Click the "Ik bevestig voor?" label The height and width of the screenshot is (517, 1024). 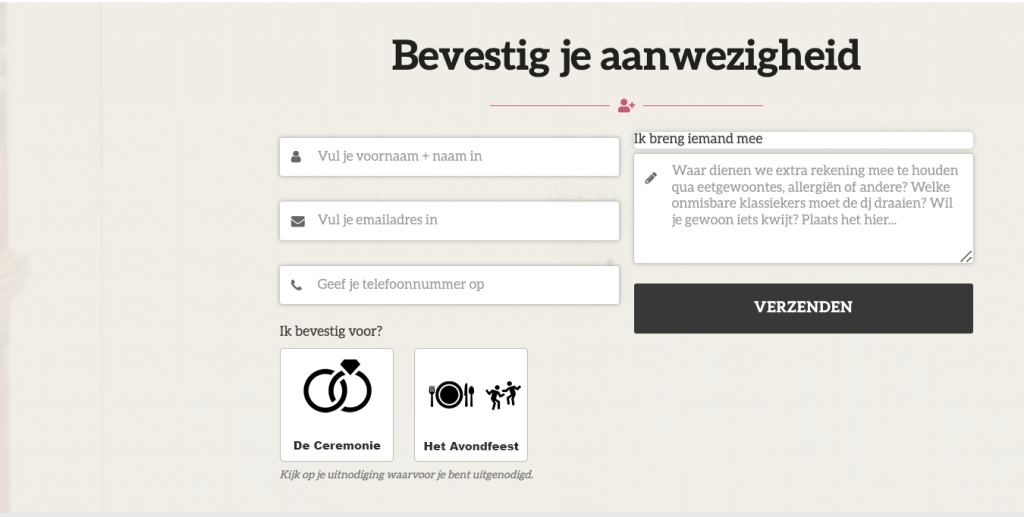coord(331,331)
